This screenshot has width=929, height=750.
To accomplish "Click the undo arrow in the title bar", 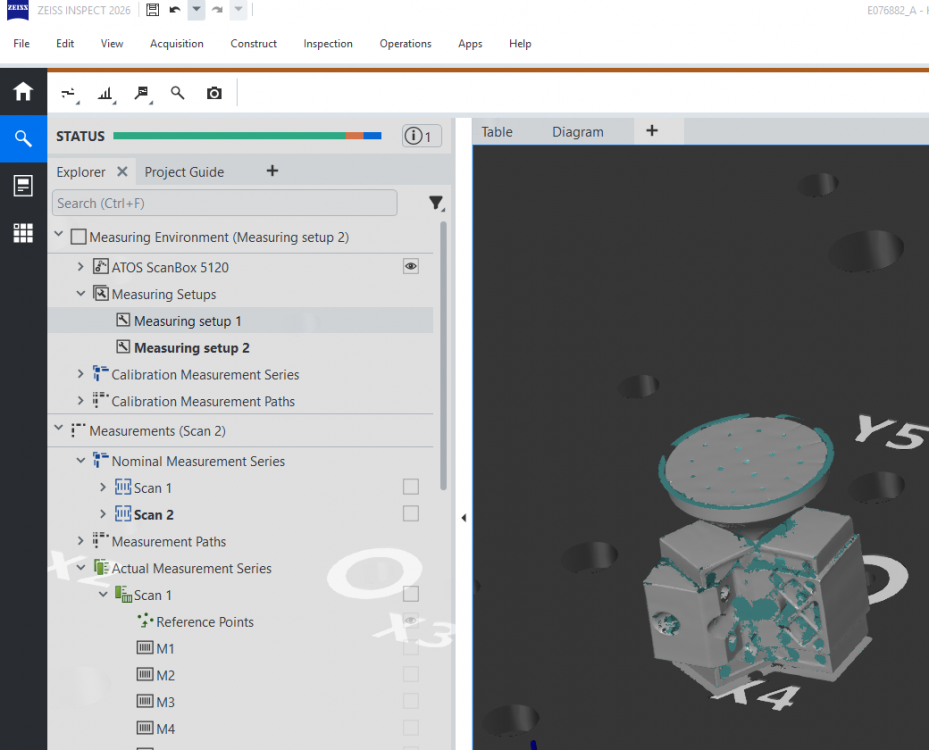I will tap(175, 9).
